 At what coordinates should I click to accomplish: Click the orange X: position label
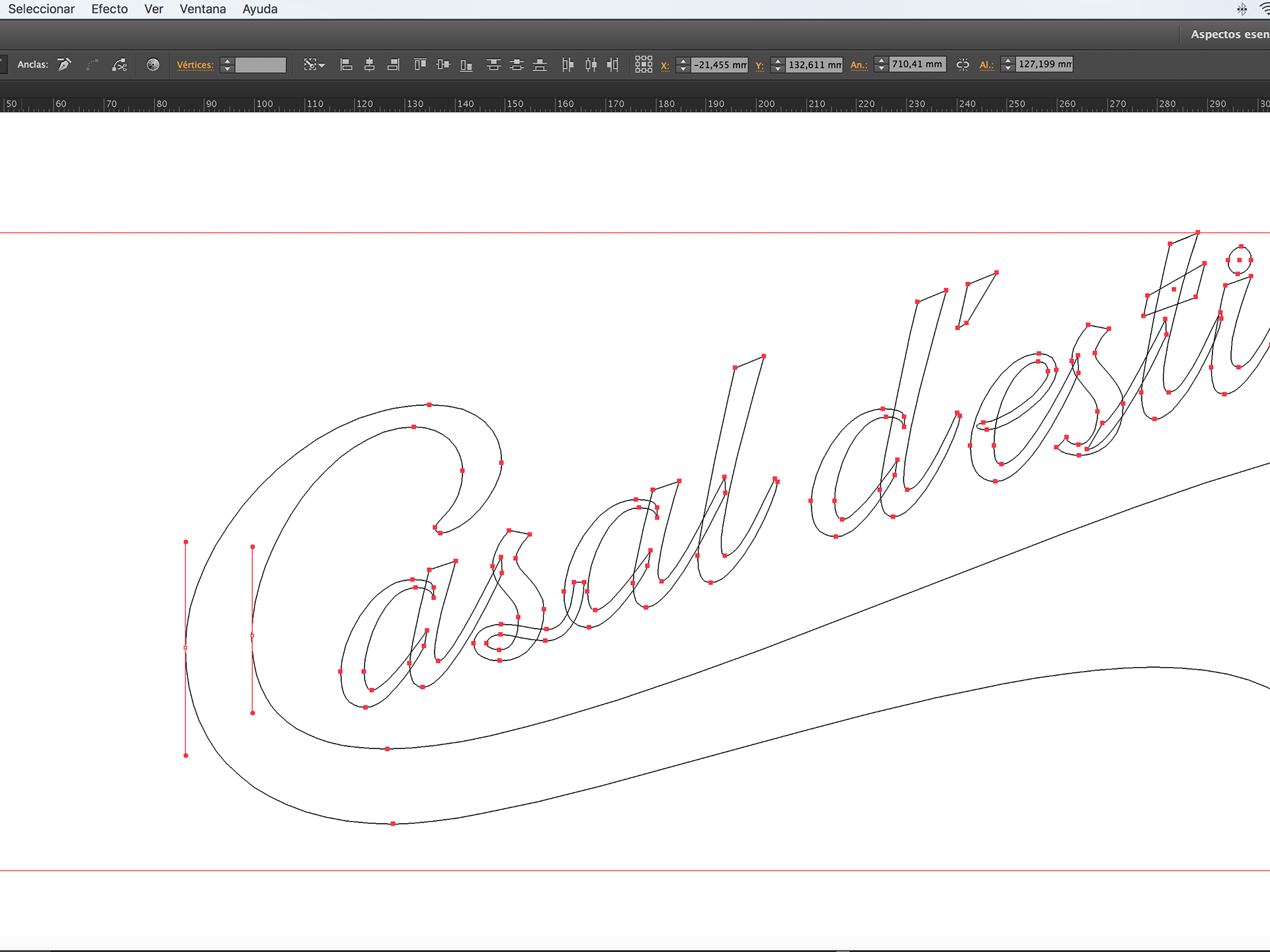click(665, 65)
